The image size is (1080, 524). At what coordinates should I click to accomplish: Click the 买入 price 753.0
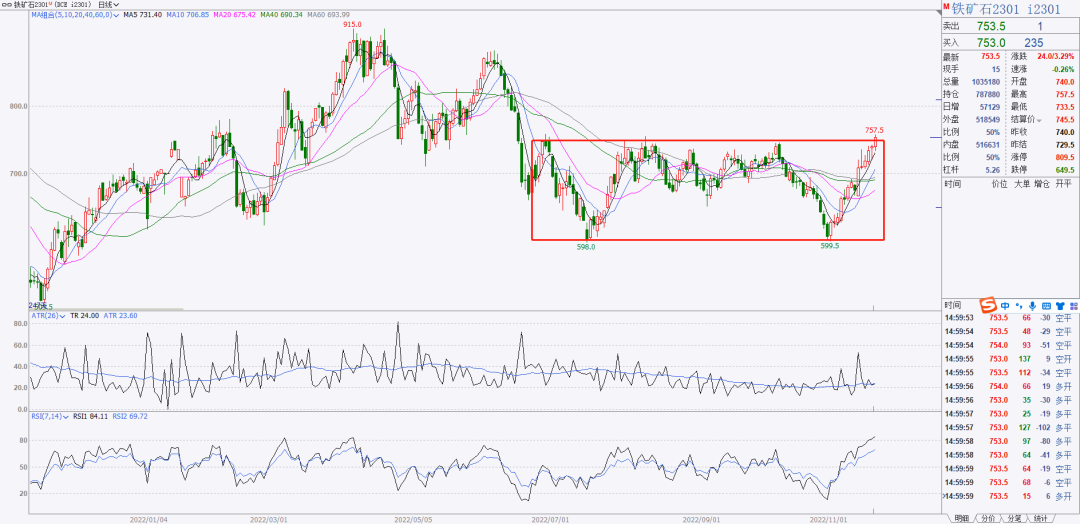click(x=992, y=43)
